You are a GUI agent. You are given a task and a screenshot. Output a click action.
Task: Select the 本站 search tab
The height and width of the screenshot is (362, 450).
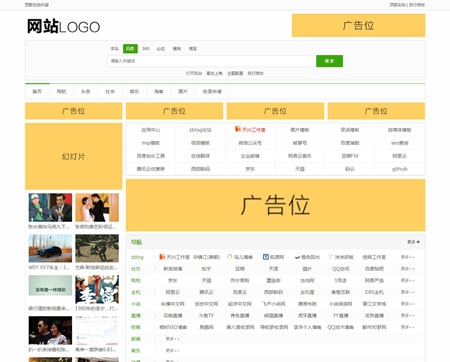point(115,49)
